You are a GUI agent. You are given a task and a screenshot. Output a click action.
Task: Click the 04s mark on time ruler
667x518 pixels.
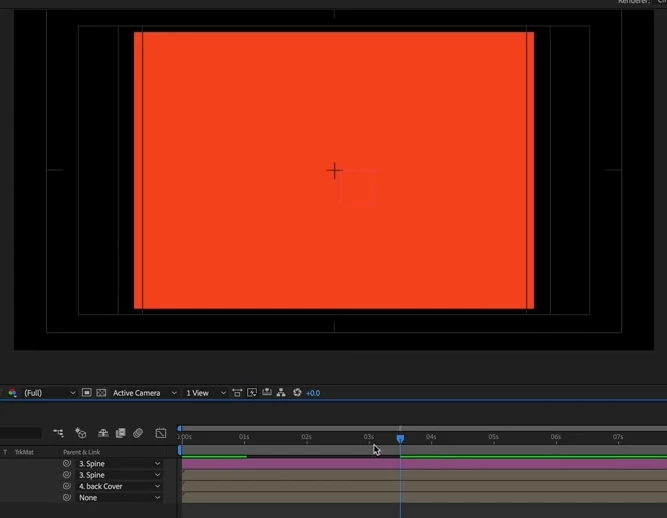(431, 437)
